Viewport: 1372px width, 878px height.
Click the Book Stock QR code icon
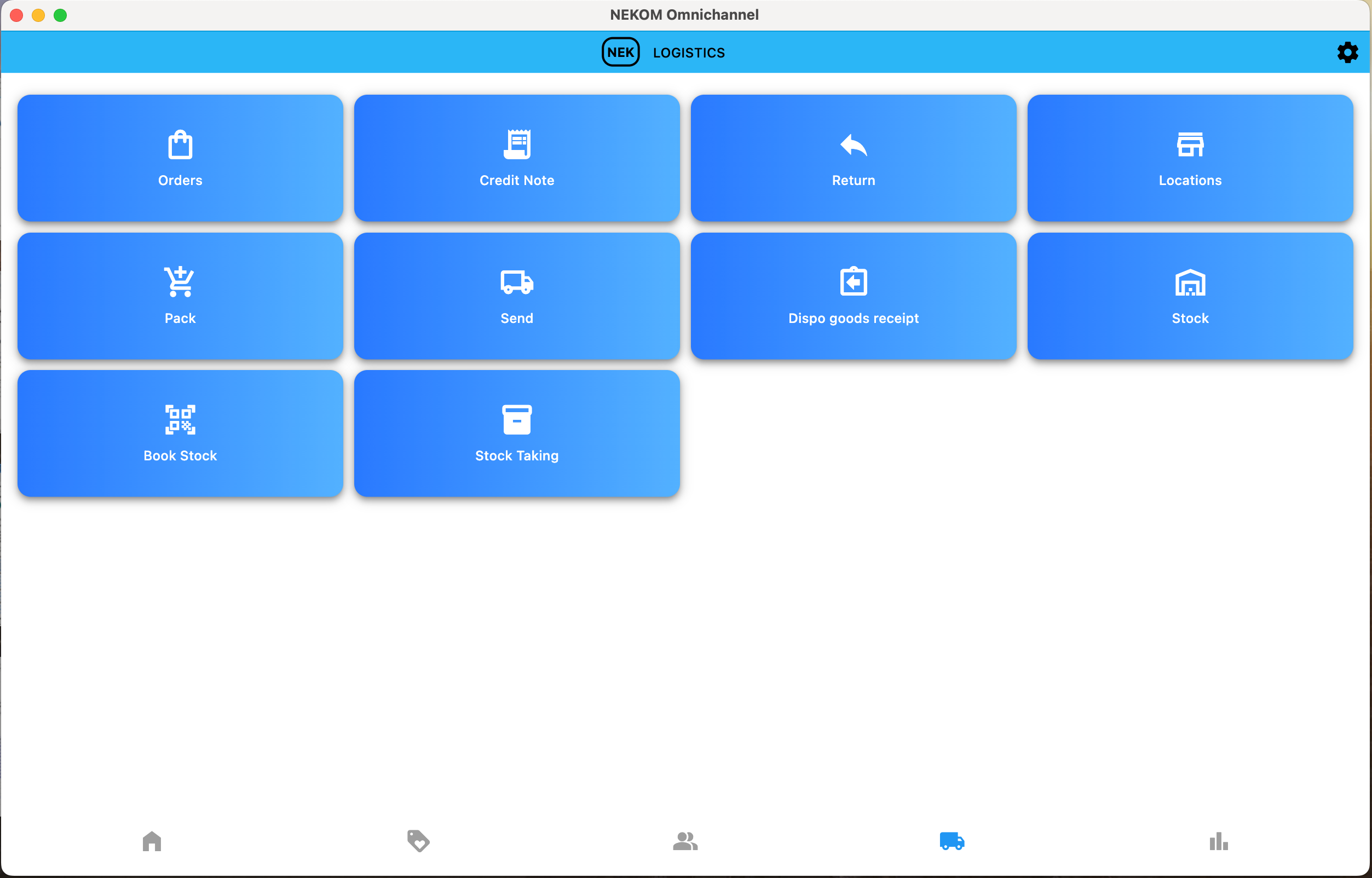click(180, 420)
